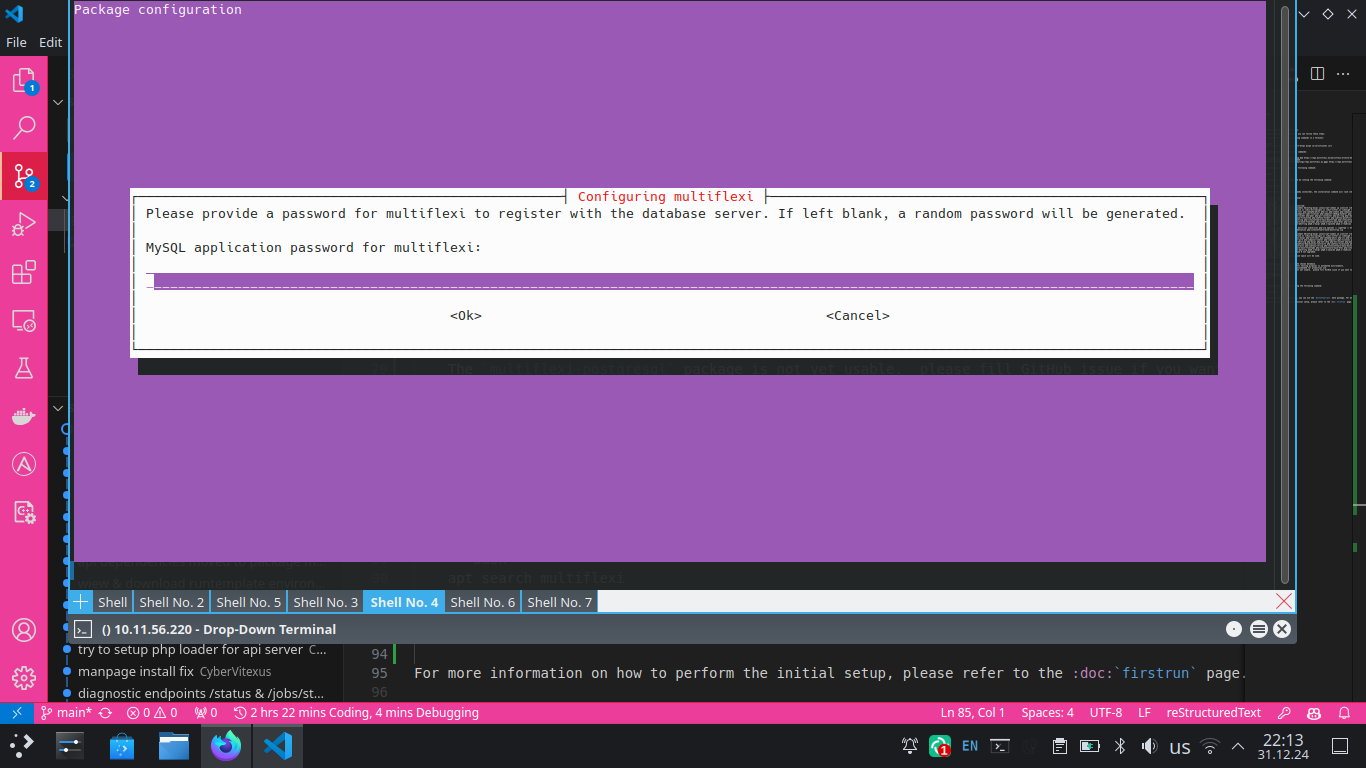Open the errors and warnings status item
Screen dimensions: 1366x768
[x=152, y=713]
